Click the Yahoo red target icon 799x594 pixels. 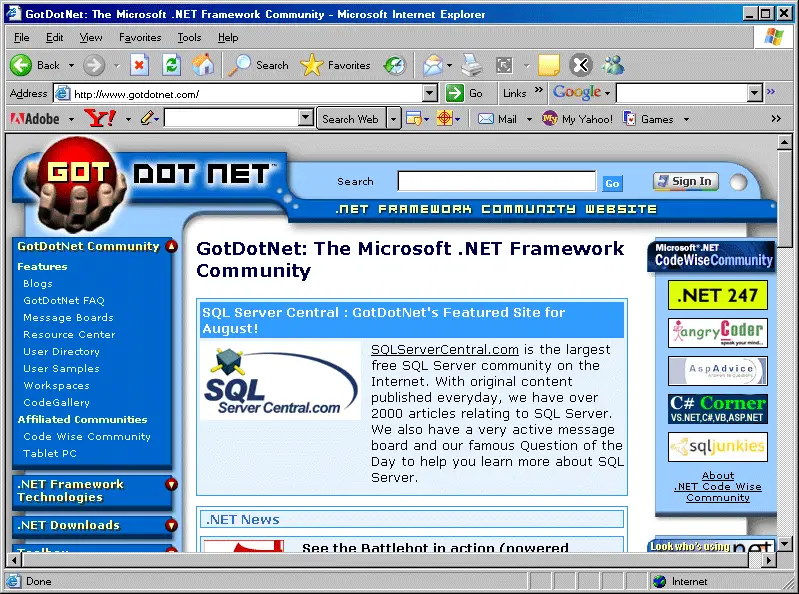445,119
